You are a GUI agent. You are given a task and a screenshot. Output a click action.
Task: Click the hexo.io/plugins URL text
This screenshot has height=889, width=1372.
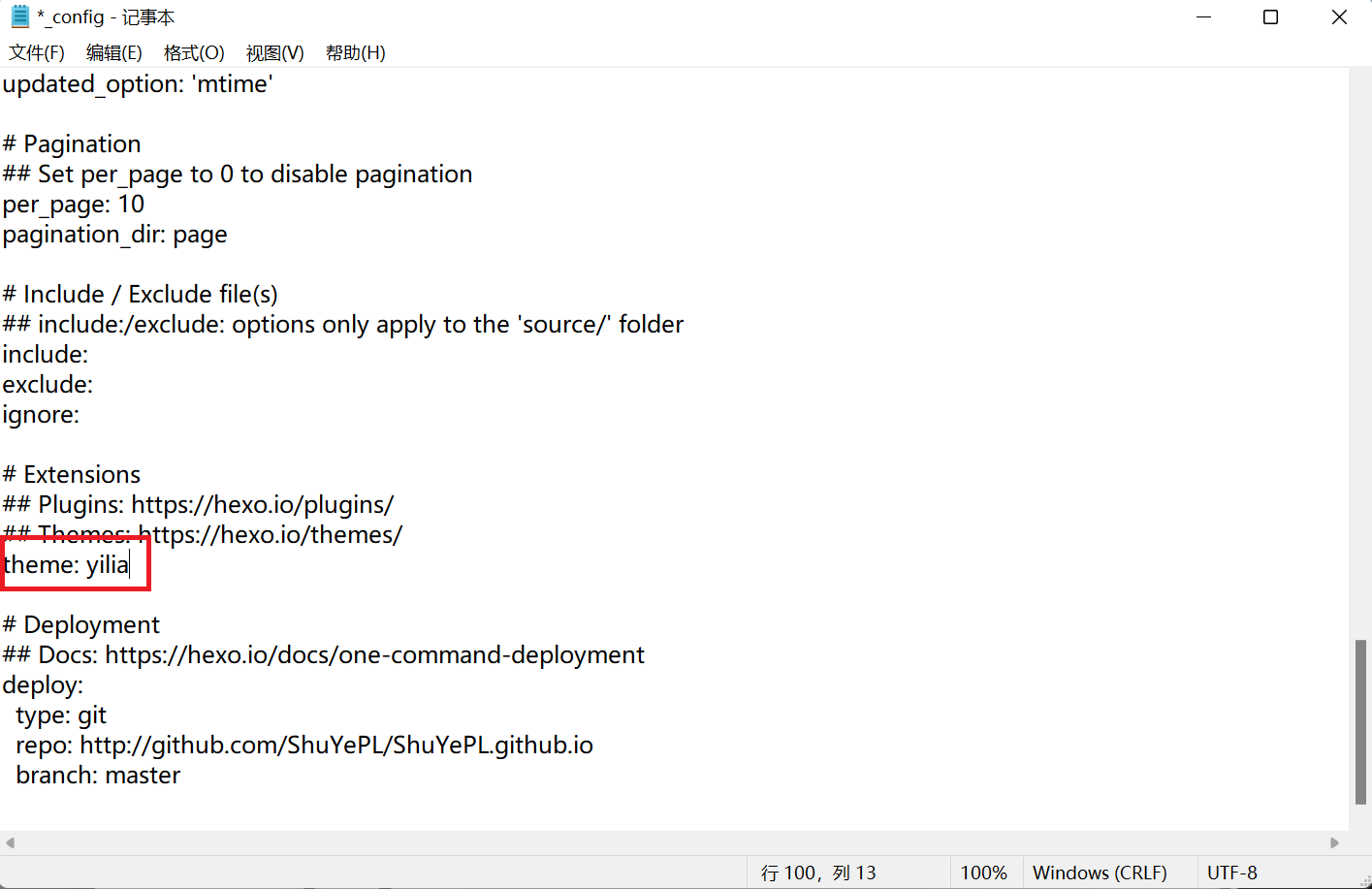[x=262, y=505]
